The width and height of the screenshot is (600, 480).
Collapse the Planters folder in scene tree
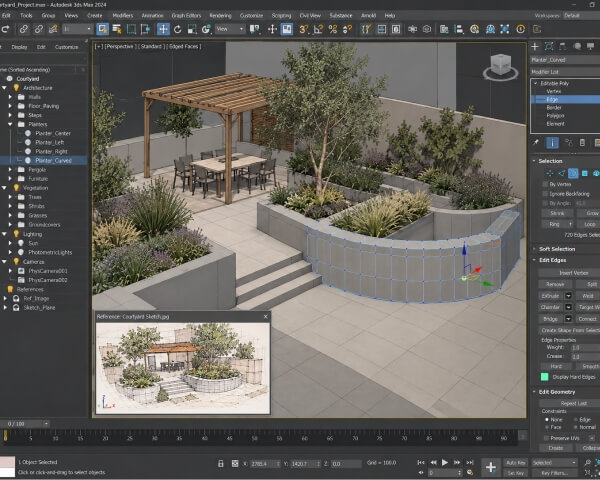tap(10, 124)
